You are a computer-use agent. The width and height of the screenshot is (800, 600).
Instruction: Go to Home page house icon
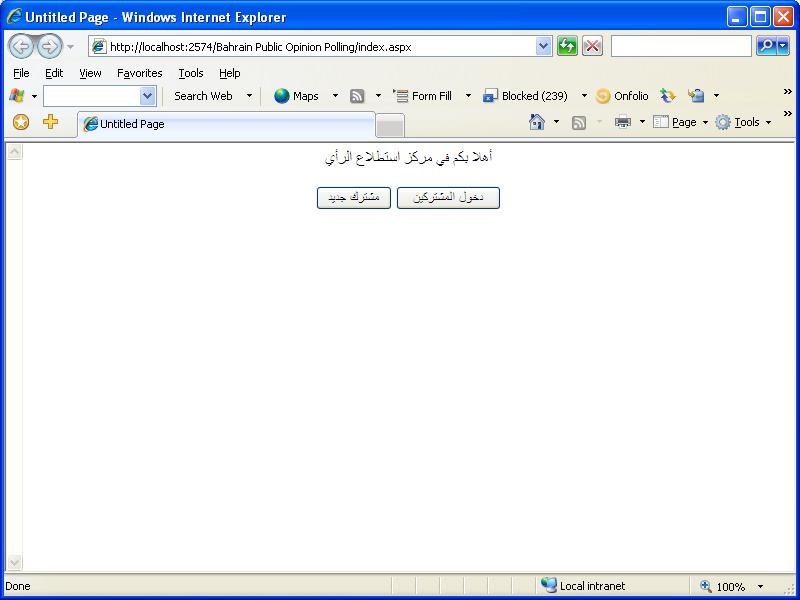(537, 122)
